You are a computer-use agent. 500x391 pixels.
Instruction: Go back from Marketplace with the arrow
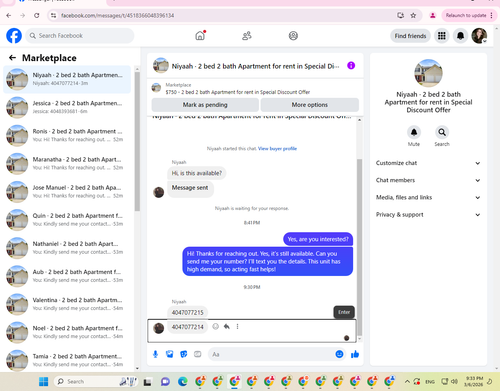(12, 58)
